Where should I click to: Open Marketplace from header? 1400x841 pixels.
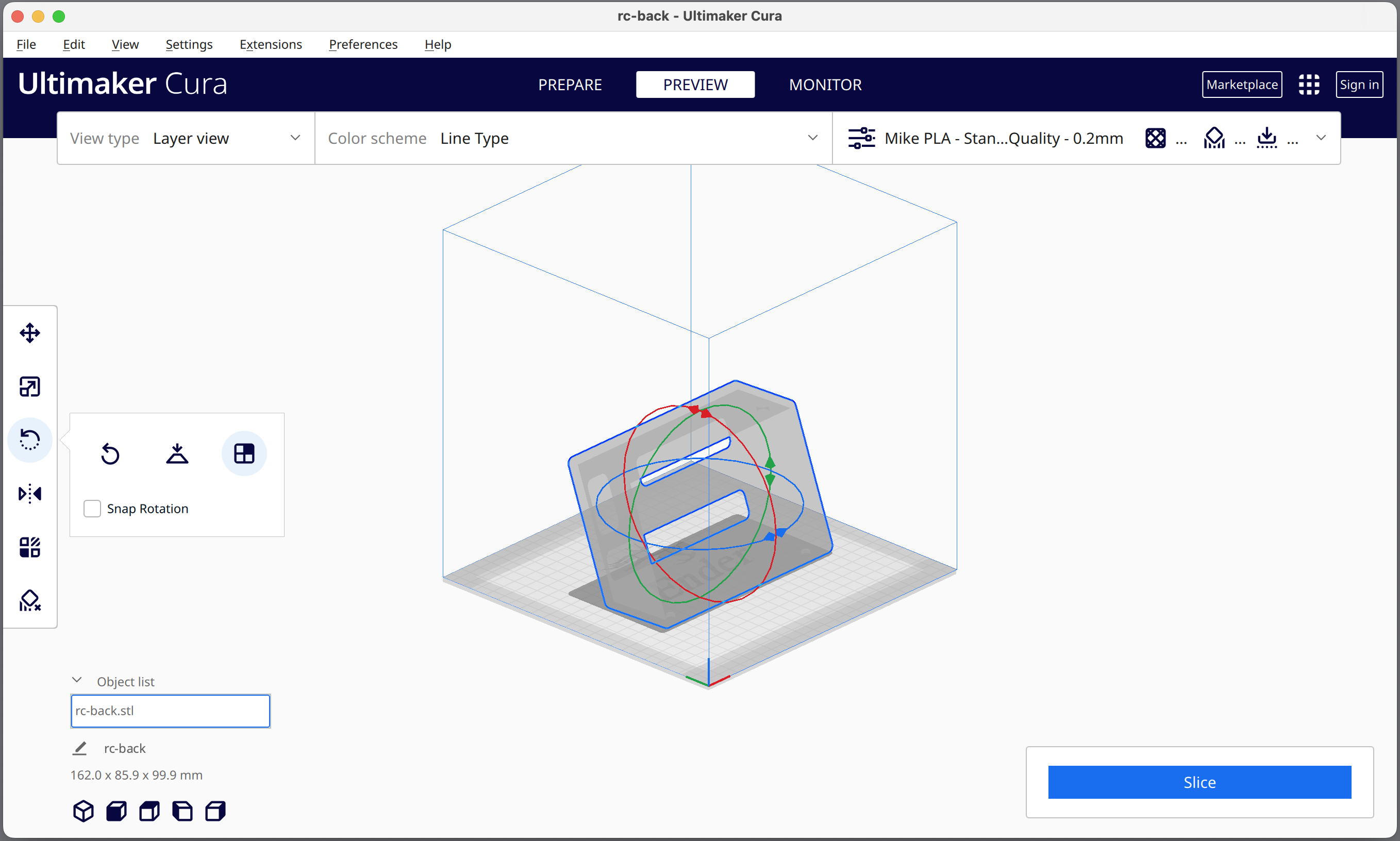tap(1244, 84)
